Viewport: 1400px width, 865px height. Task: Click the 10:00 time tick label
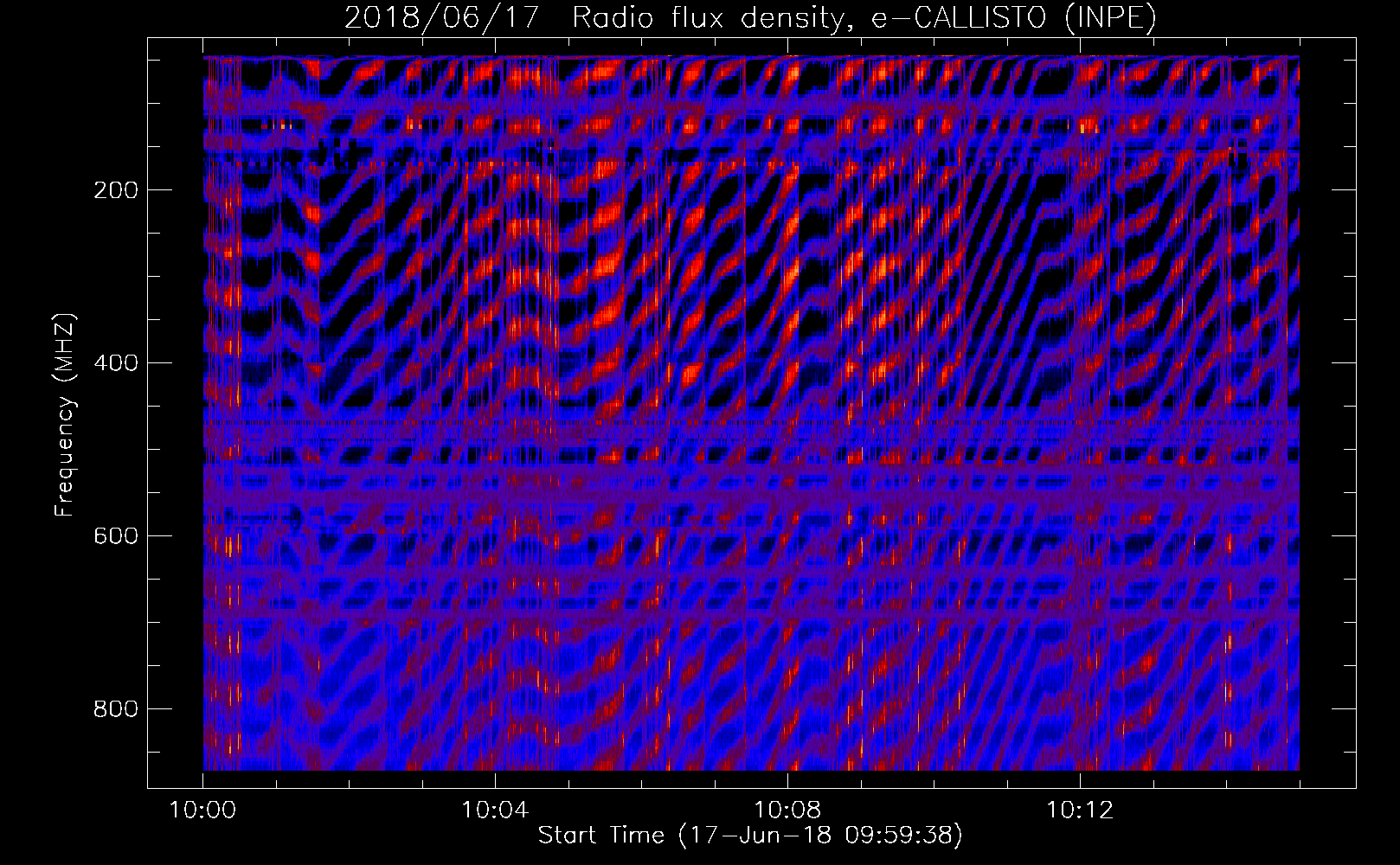[202, 811]
